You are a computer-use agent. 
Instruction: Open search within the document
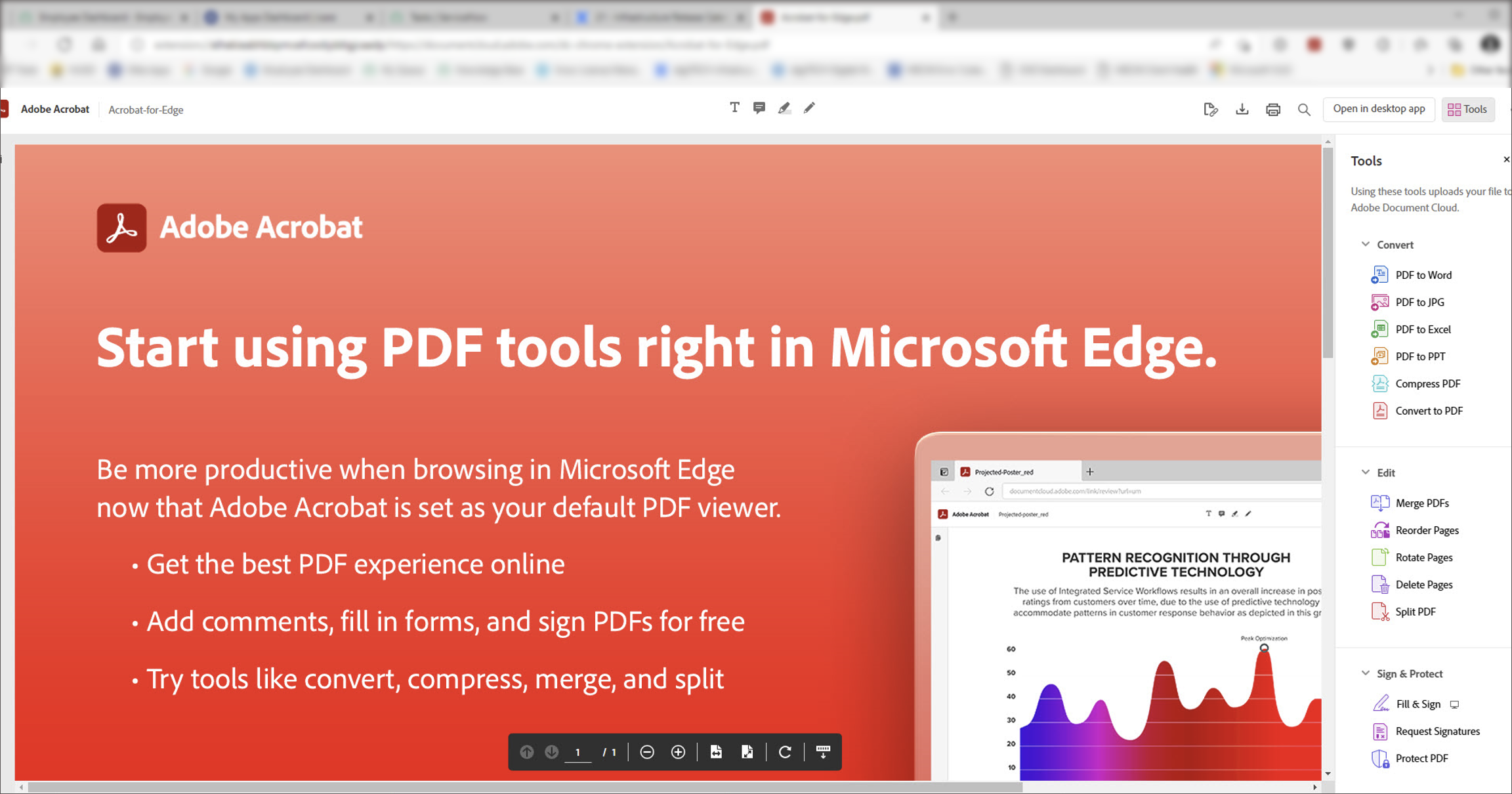coord(1304,110)
